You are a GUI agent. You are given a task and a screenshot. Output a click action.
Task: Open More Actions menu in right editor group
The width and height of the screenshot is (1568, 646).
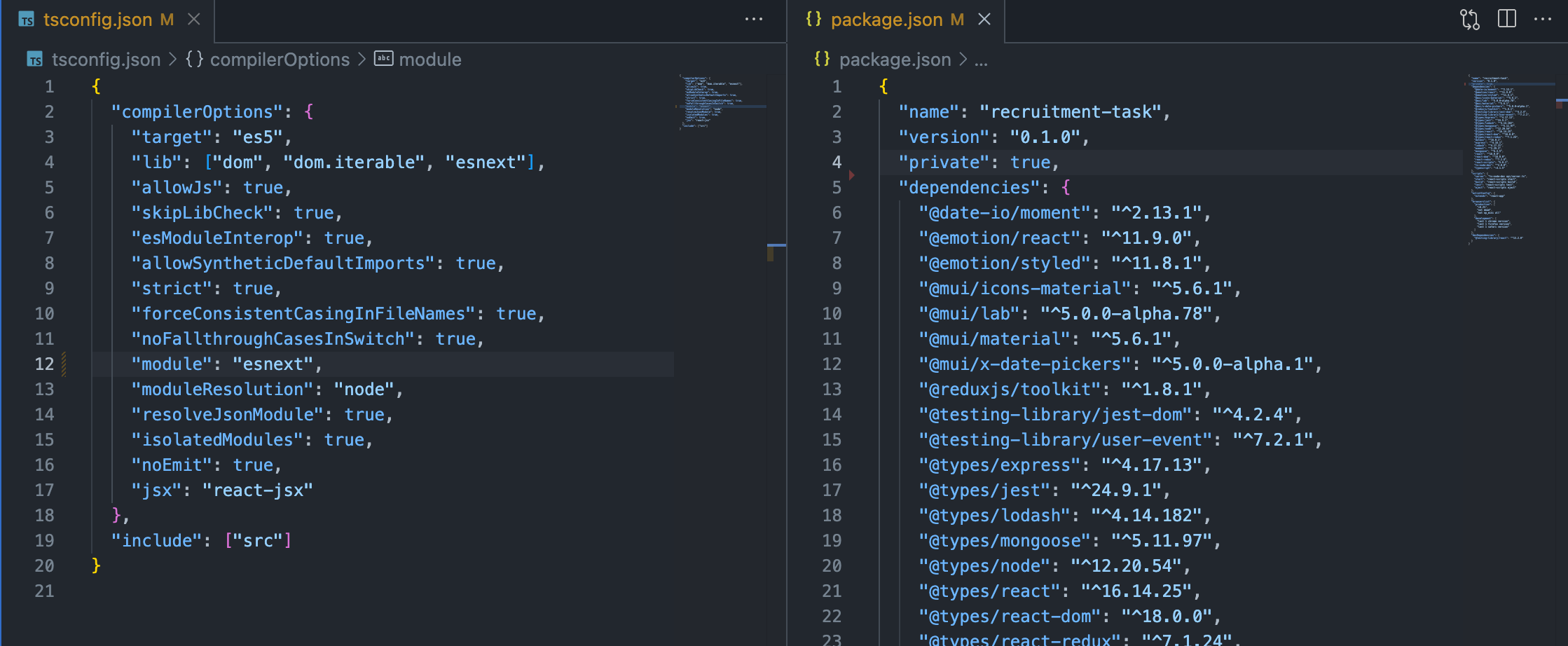tap(1543, 20)
